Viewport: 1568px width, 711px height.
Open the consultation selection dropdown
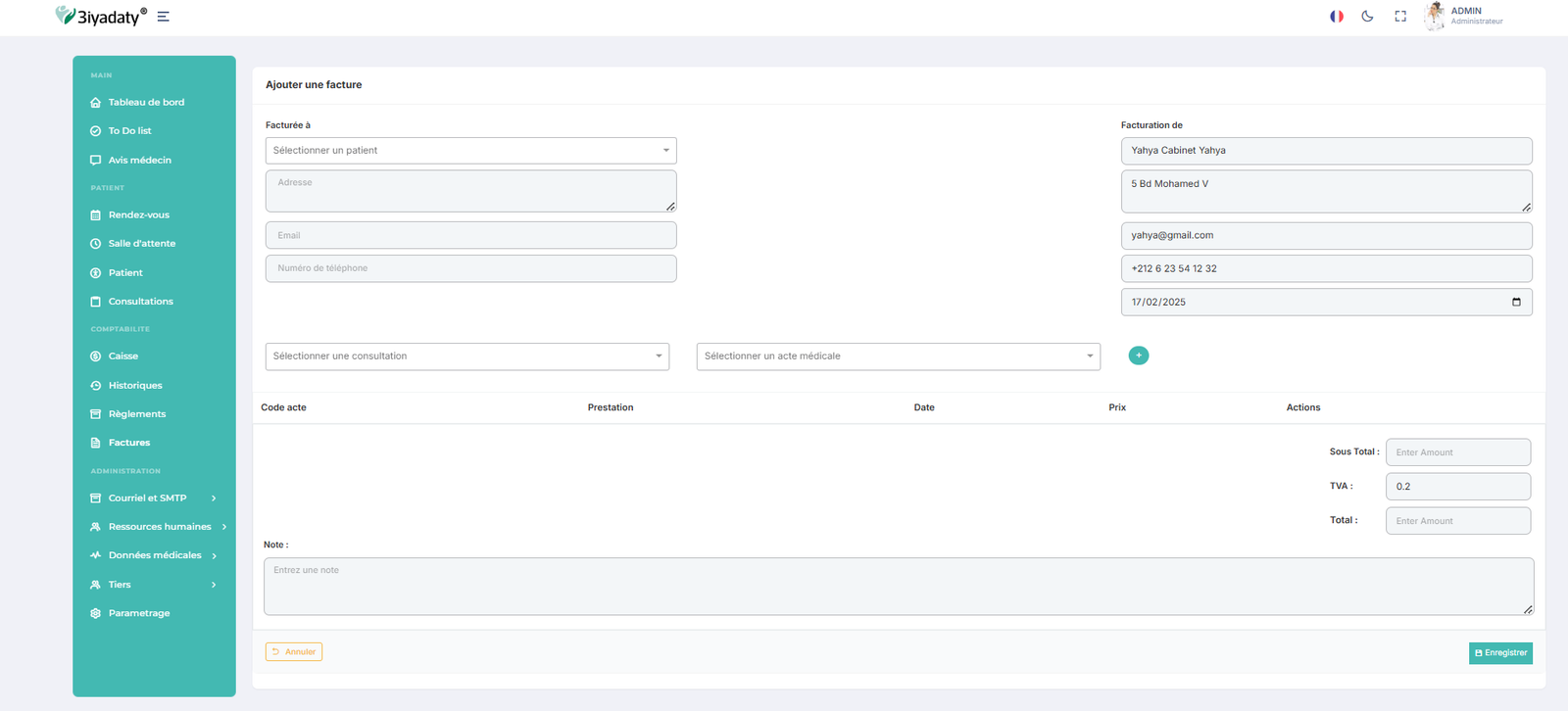(466, 356)
